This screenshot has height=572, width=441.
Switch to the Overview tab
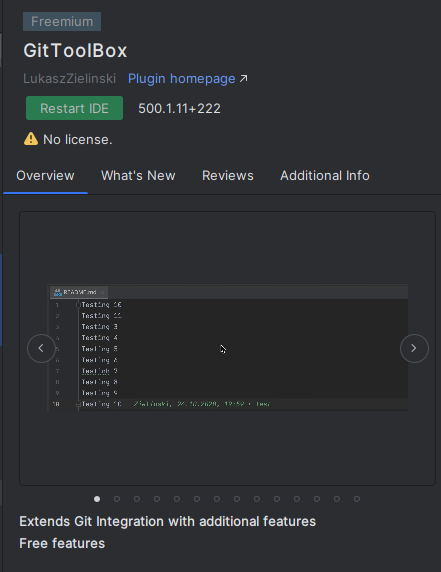click(x=45, y=175)
